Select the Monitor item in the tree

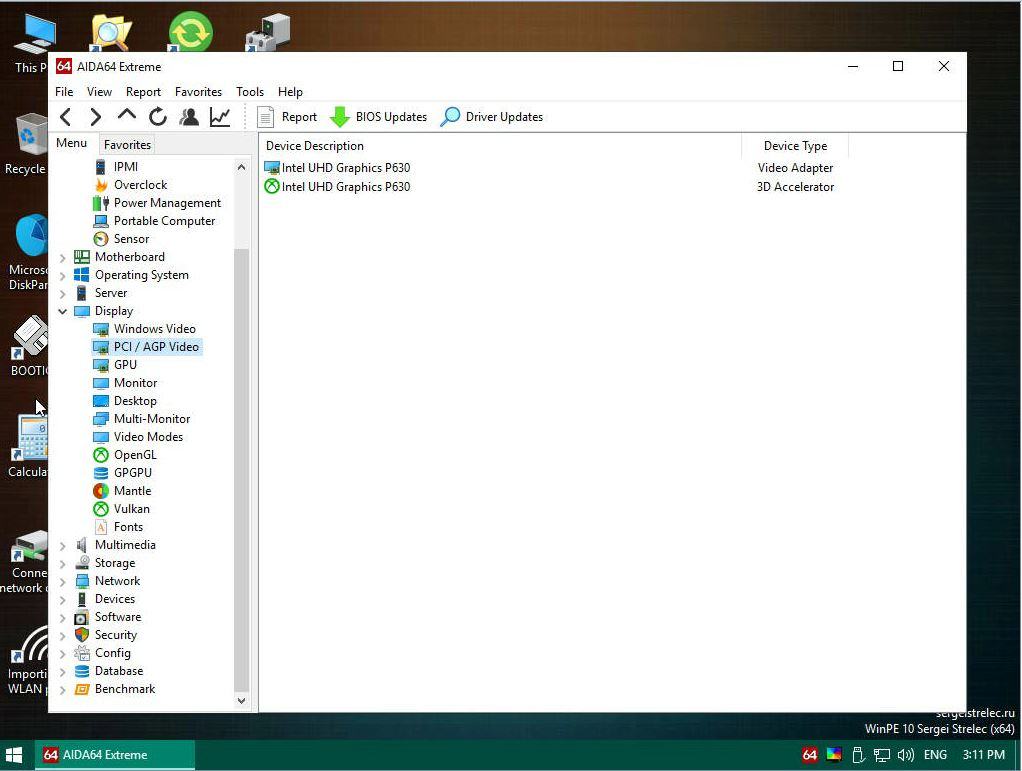135,383
